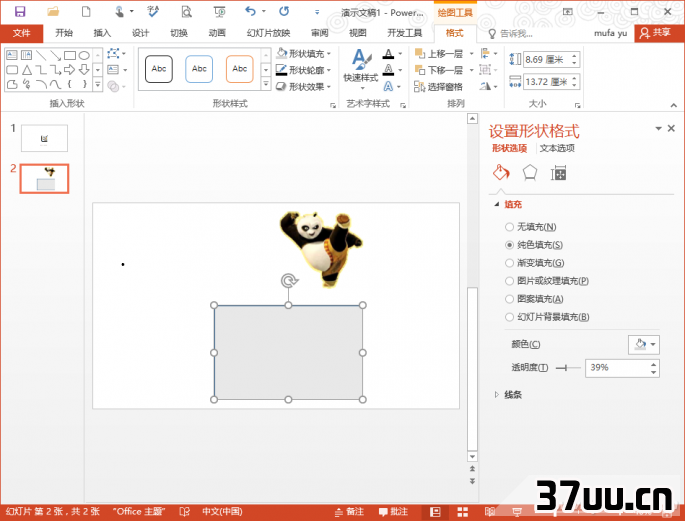Open the 设计 ribbon tab

click(x=141, y=33)
